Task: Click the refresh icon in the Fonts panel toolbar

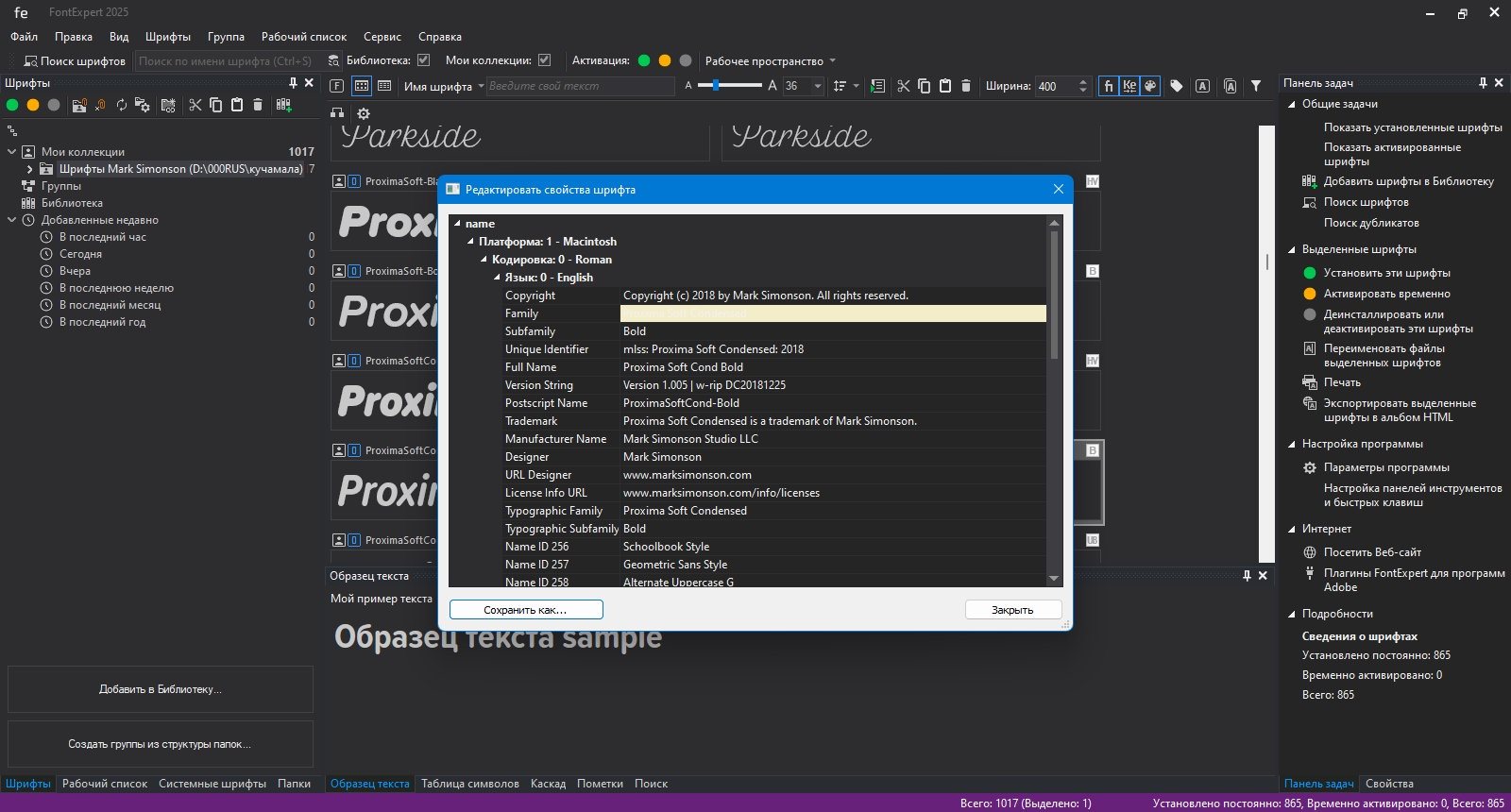Action: [122, 105]
